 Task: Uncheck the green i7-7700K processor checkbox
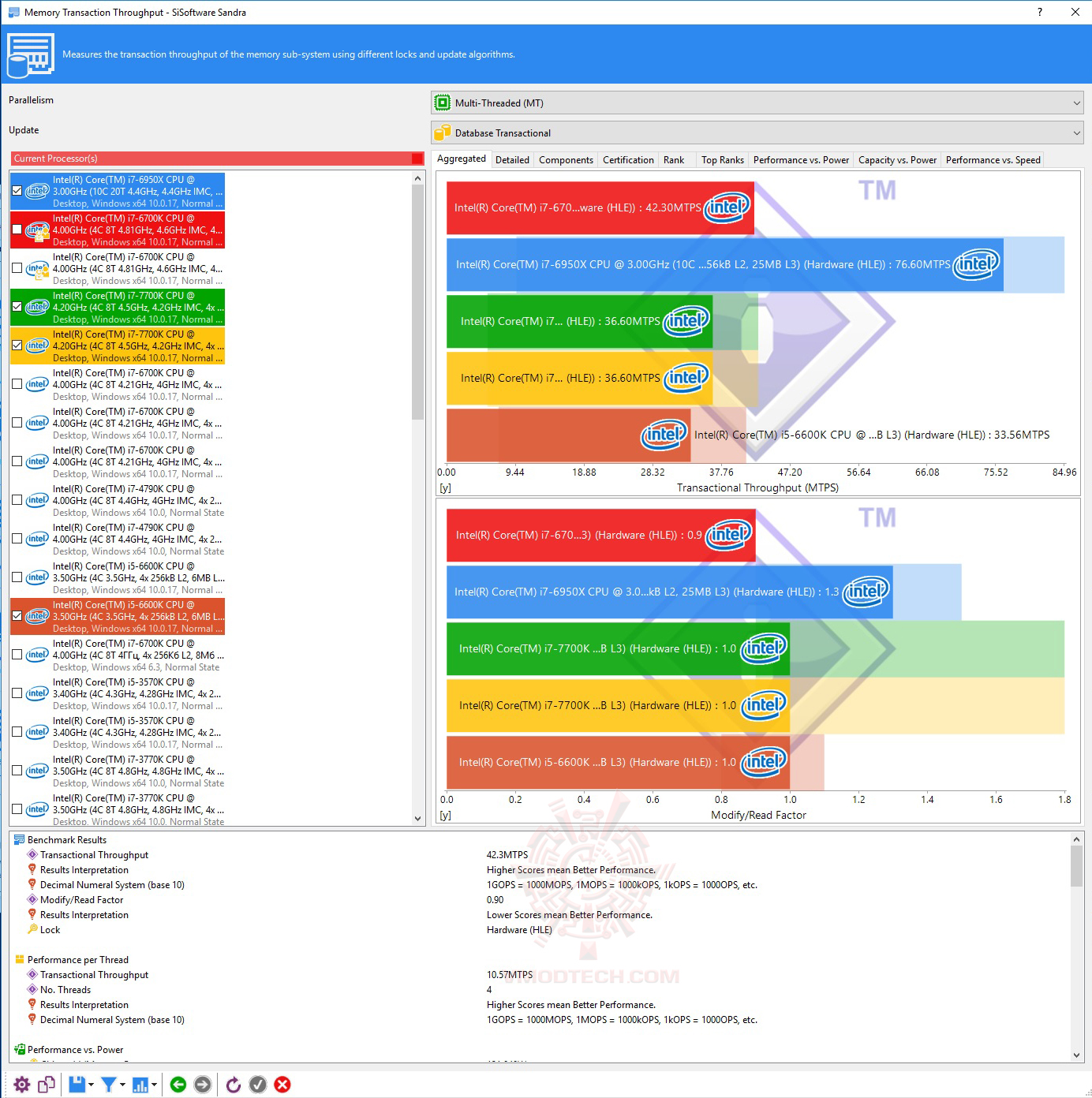pyautogui.click(x=17, y=307)
